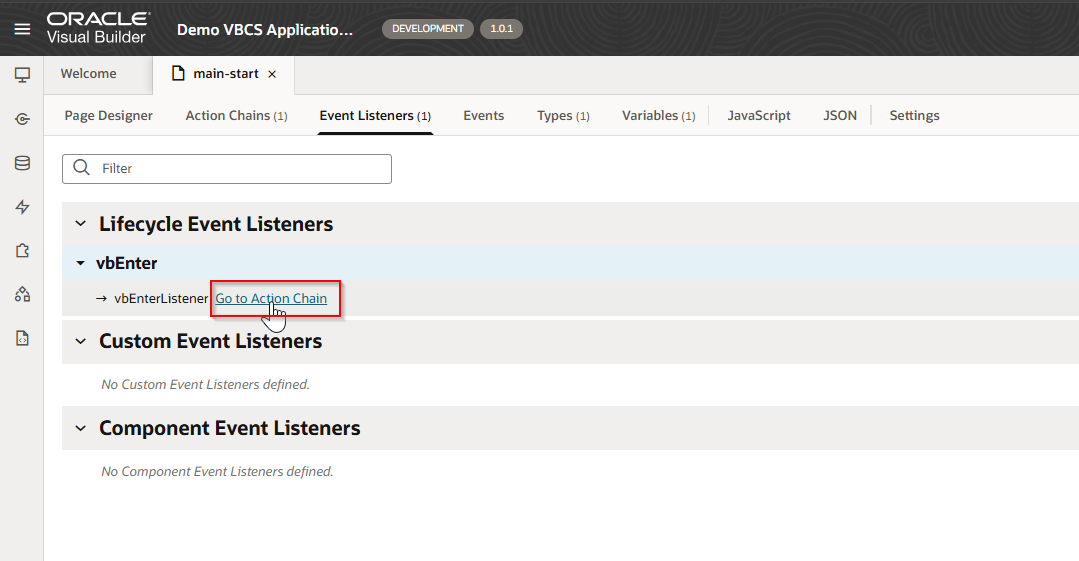
Task: Open Components puzzle-piece icon in sidebar
Action: click(x=22, y=251)
